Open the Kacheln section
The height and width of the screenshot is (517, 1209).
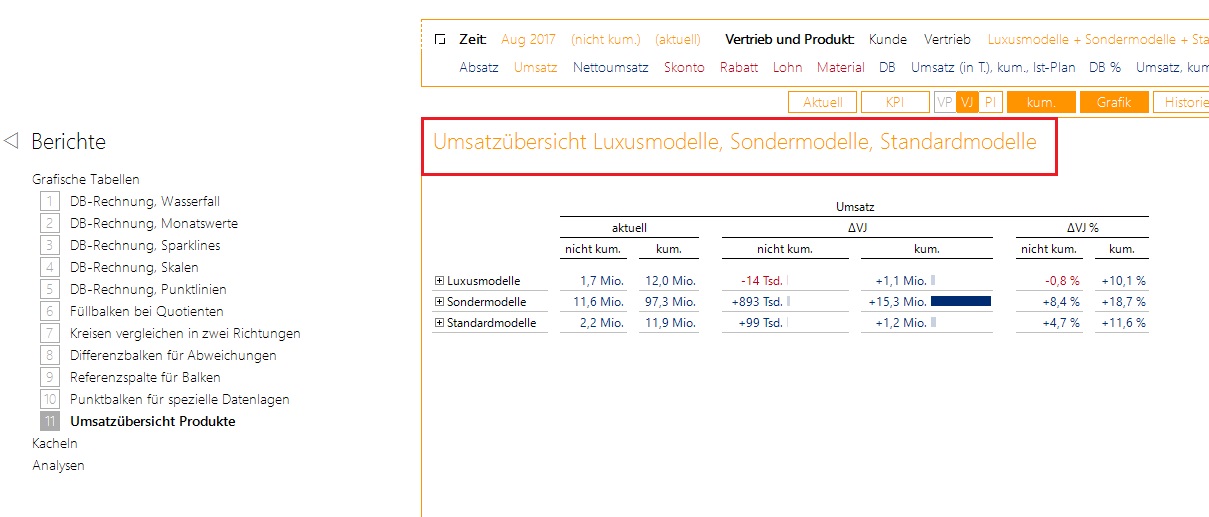coord(55,444)
